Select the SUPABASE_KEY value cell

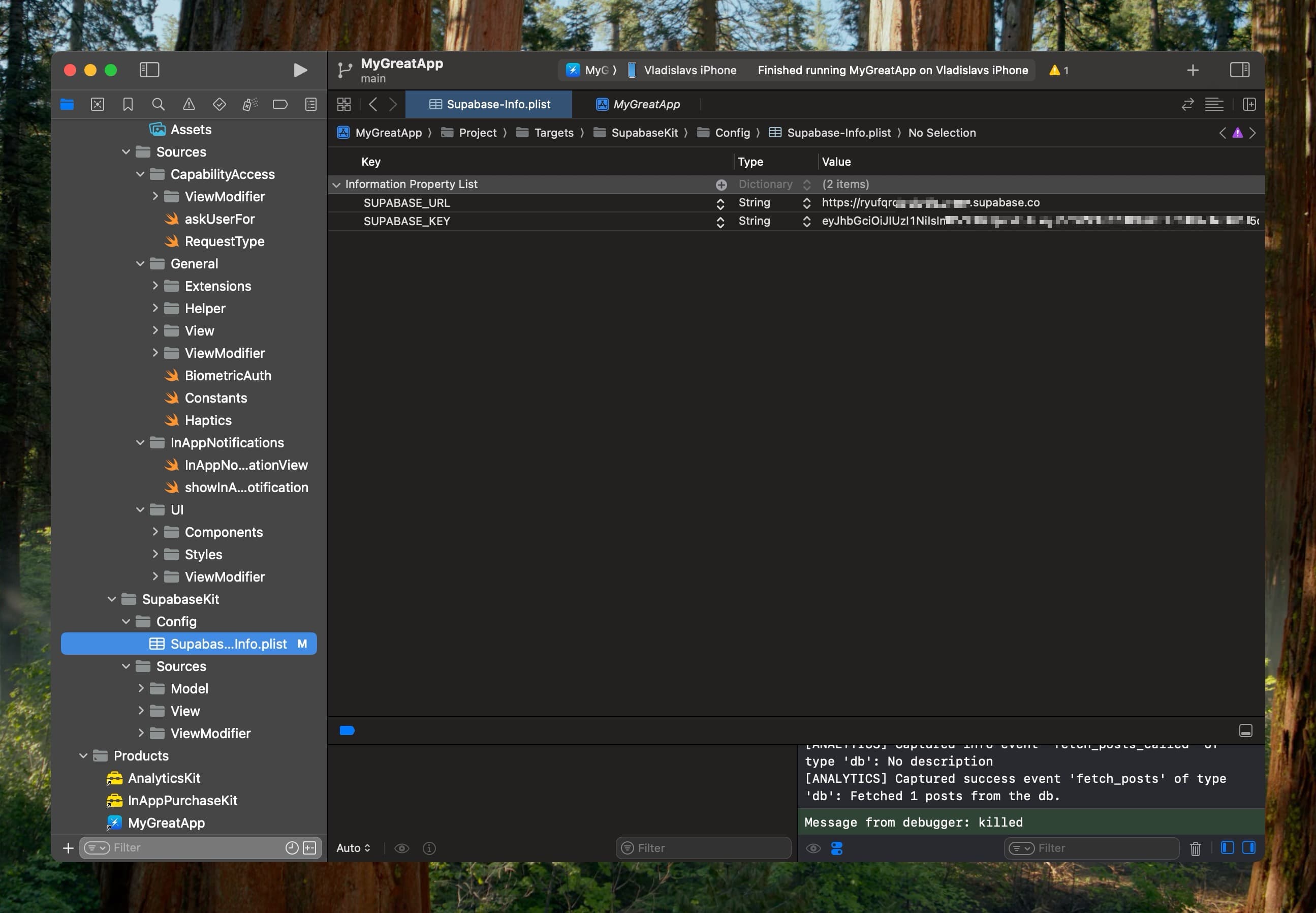(1040, 221)
